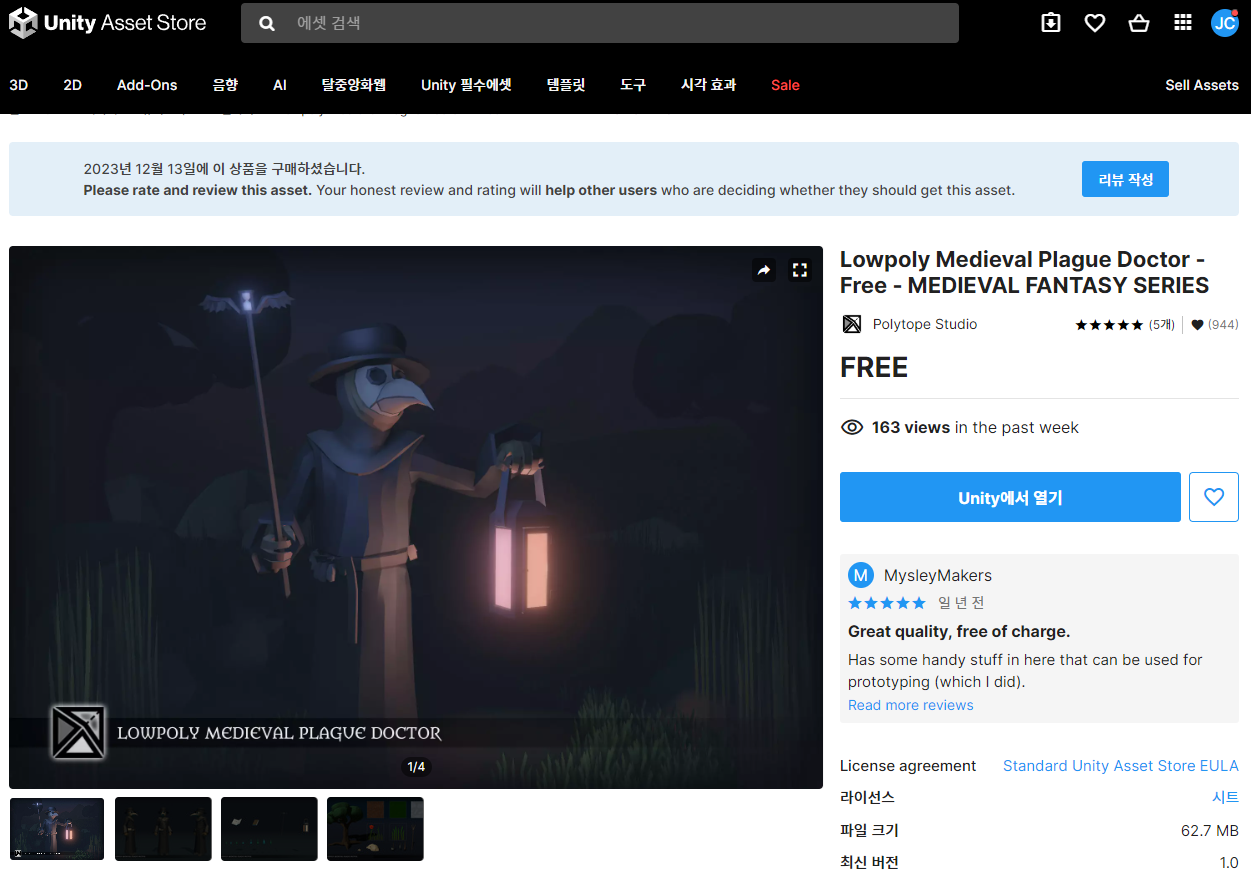Image resolution: width=1251 pixels, height=878 pixels.
Task: Open My Assets download icon in header
Action: coord(1051,22)
